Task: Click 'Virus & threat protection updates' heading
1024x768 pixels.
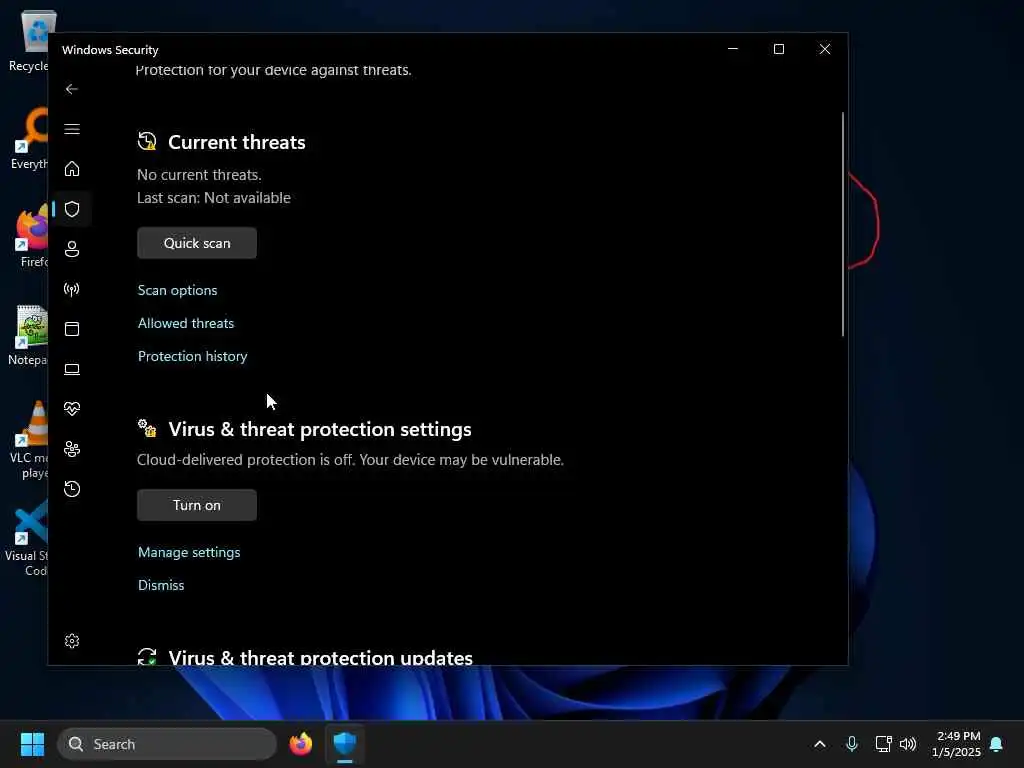Action: coord(320,656)
